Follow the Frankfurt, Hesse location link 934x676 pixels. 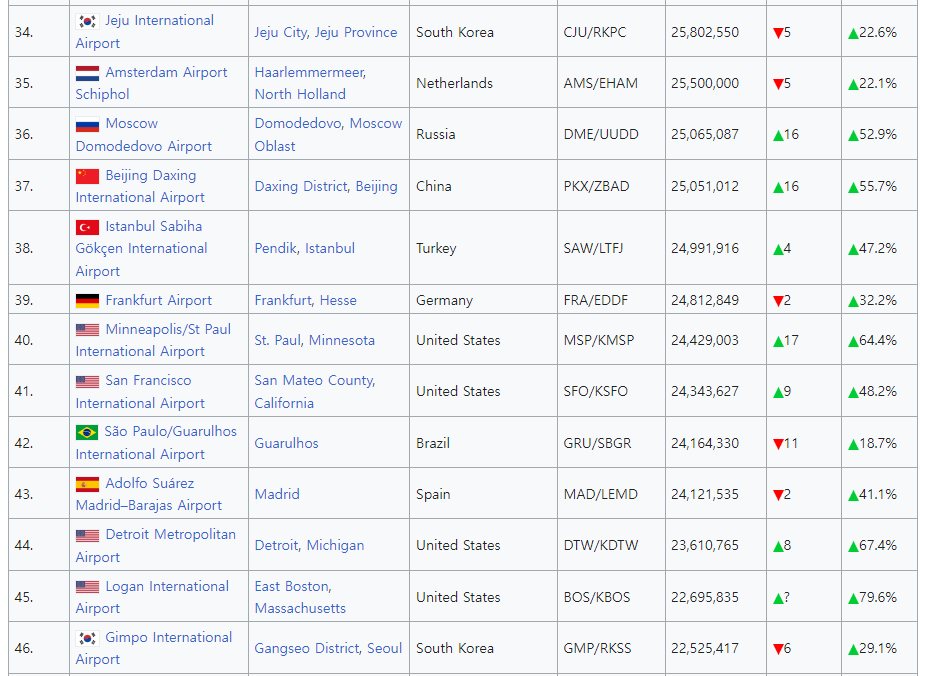point(306,300)
